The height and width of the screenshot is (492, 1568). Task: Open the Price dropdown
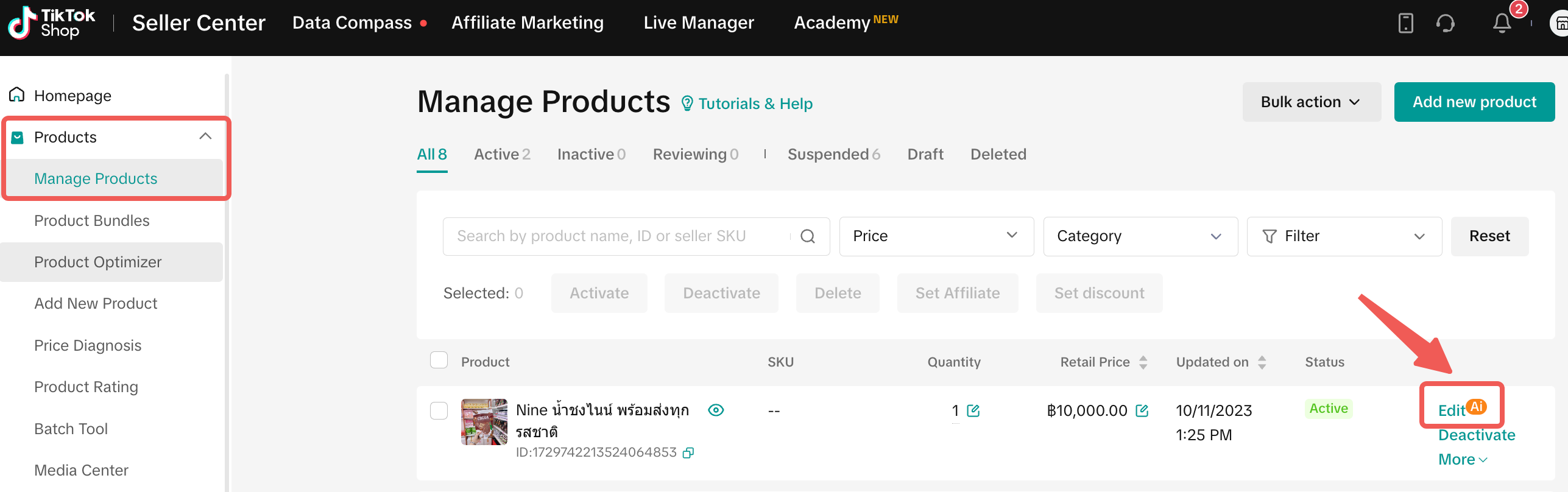tap(936, 236)
